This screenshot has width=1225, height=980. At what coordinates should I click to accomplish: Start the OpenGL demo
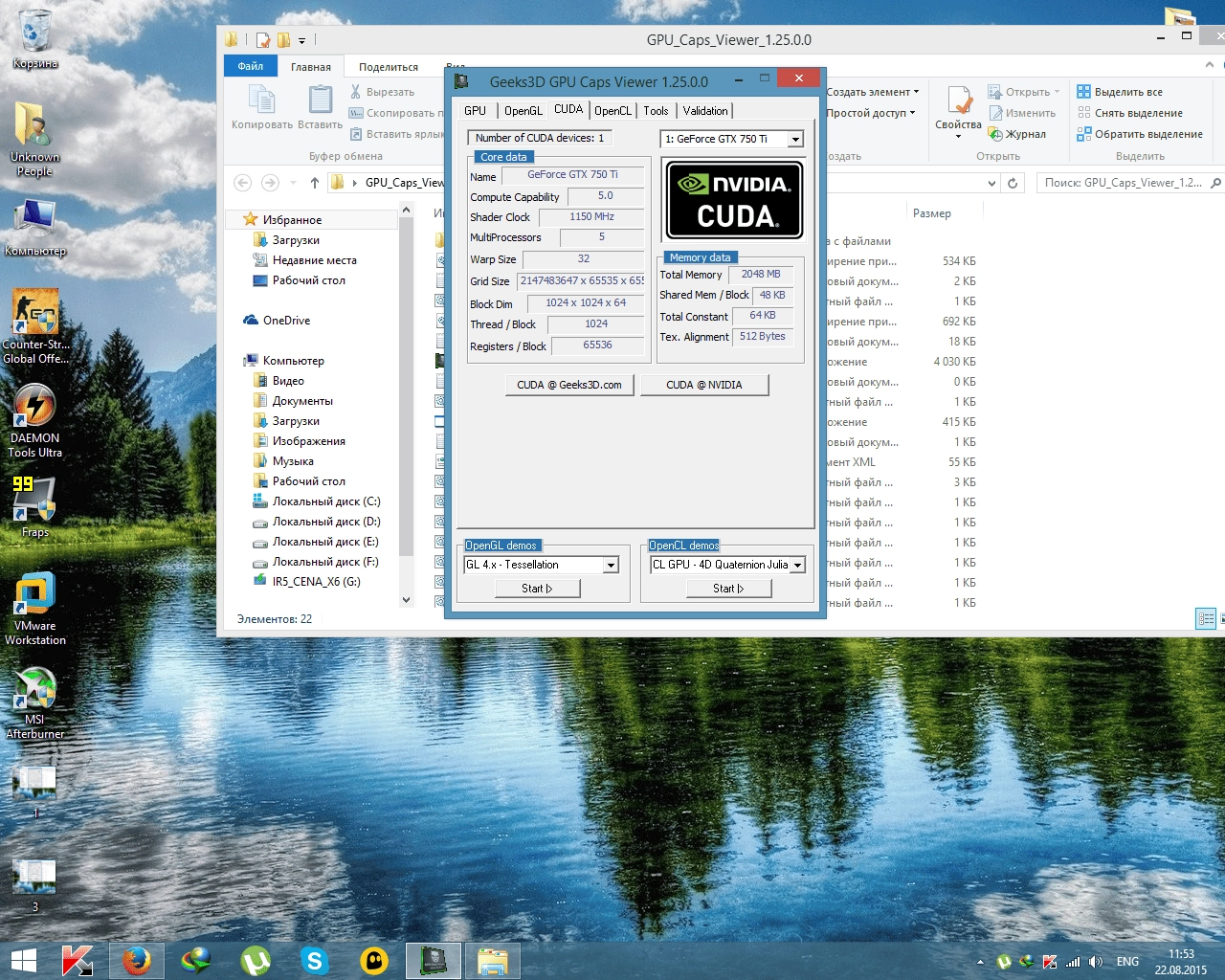click(x=537, y=589)
